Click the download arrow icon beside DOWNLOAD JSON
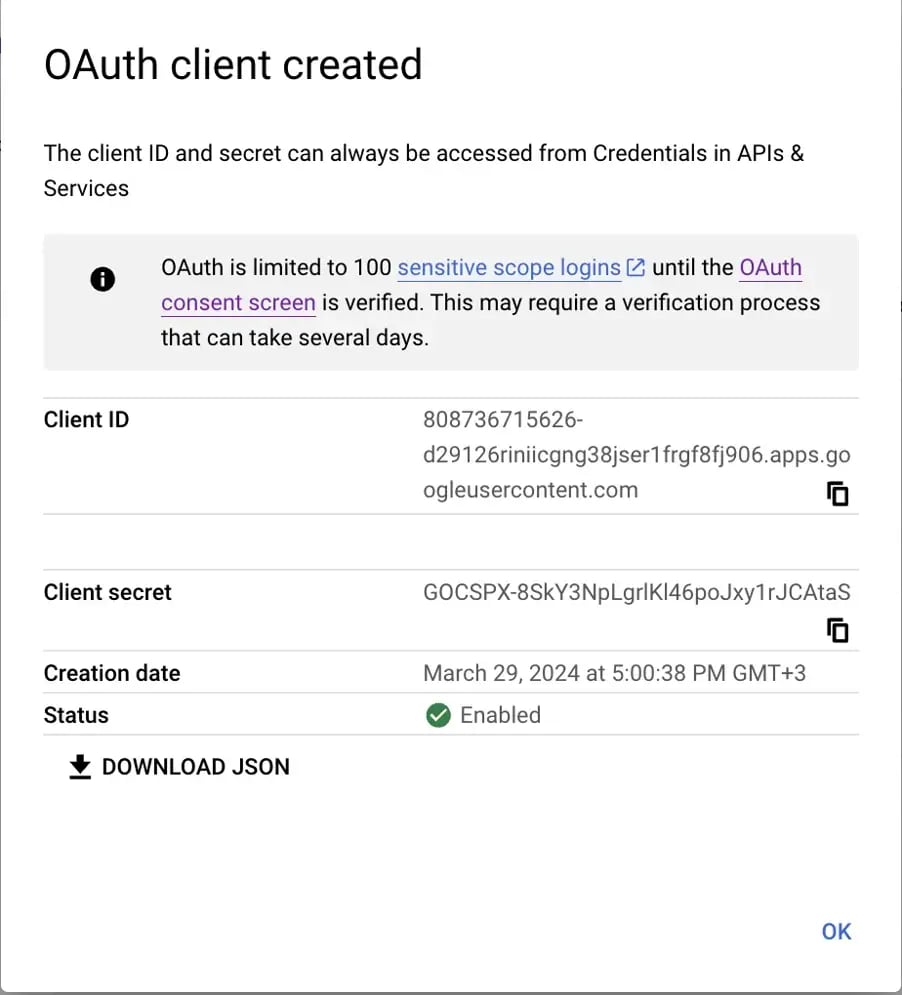This screenshot has width=902, height=995. pos(80,767)
